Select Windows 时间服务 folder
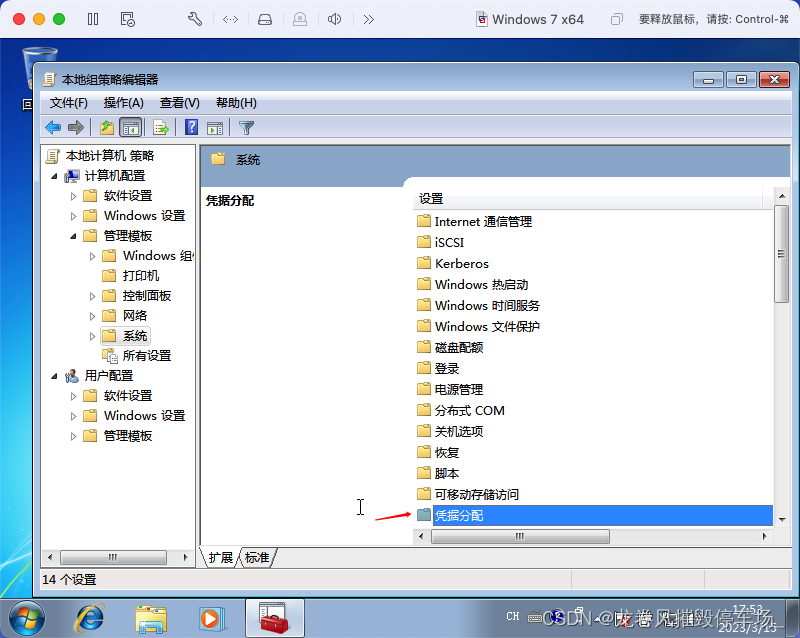 [487, 305]
